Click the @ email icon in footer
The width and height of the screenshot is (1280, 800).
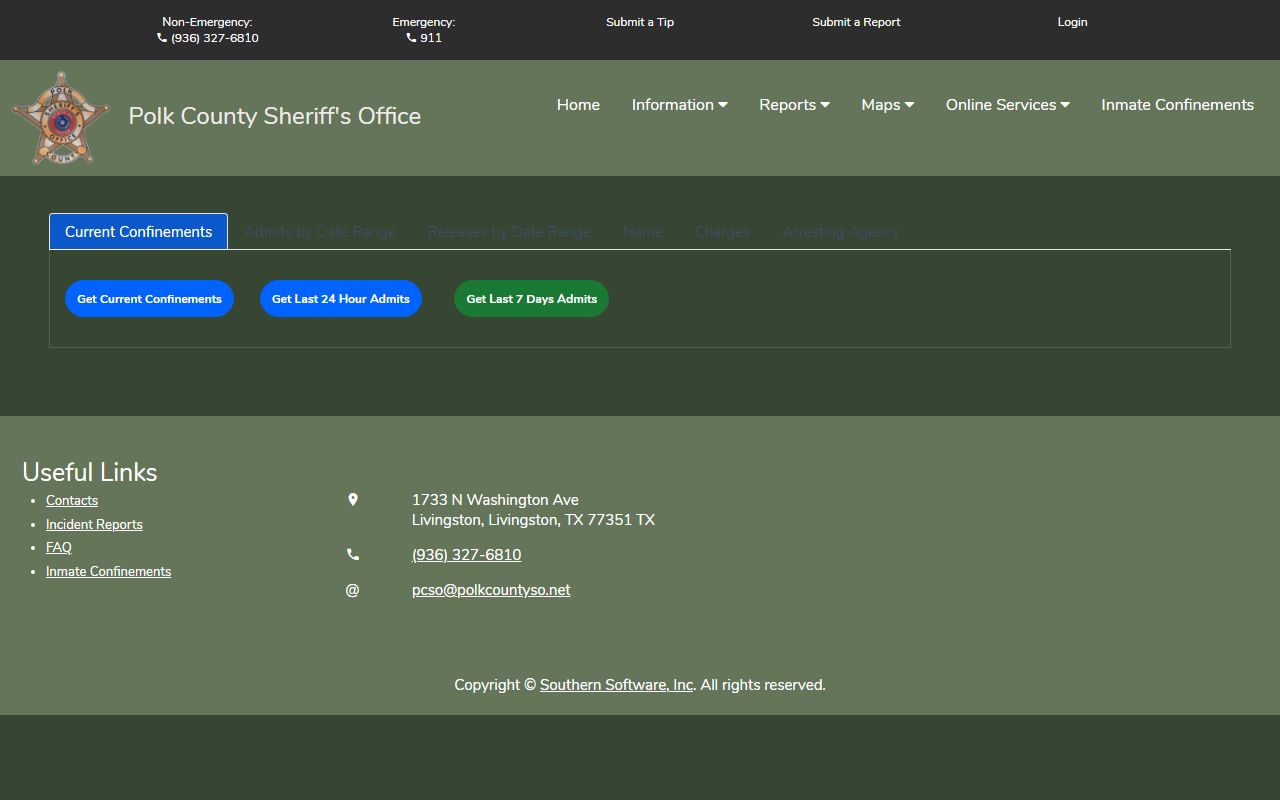[x=352, y=590]
